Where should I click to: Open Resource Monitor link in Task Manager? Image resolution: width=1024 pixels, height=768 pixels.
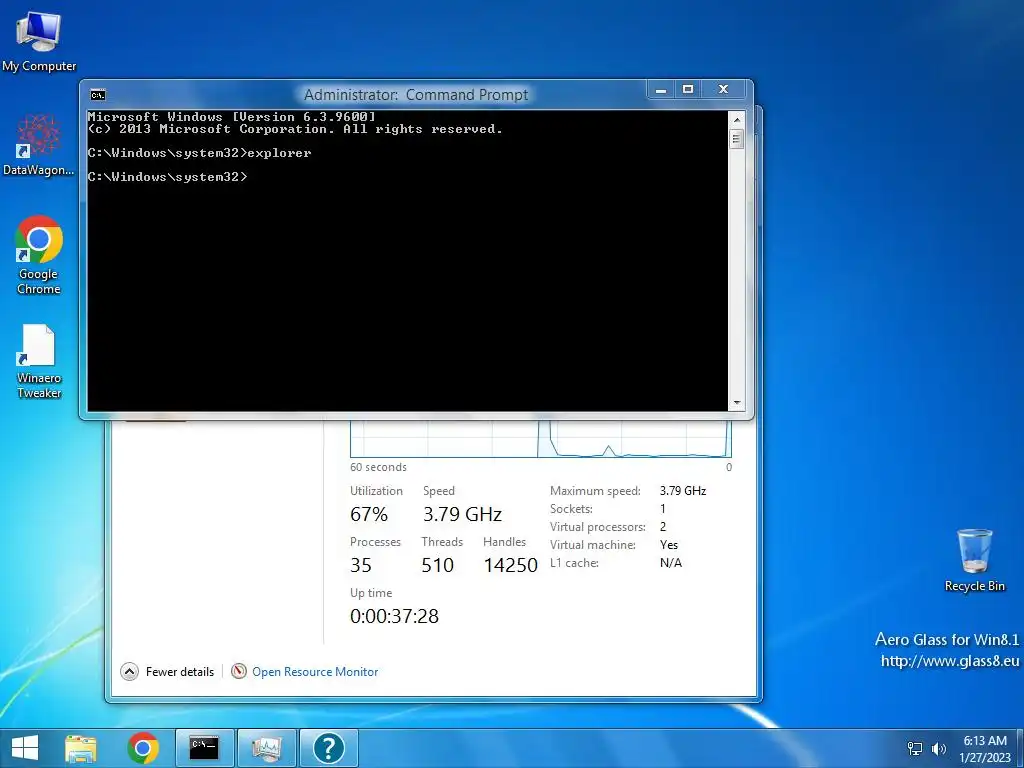(x=315, y=671)
